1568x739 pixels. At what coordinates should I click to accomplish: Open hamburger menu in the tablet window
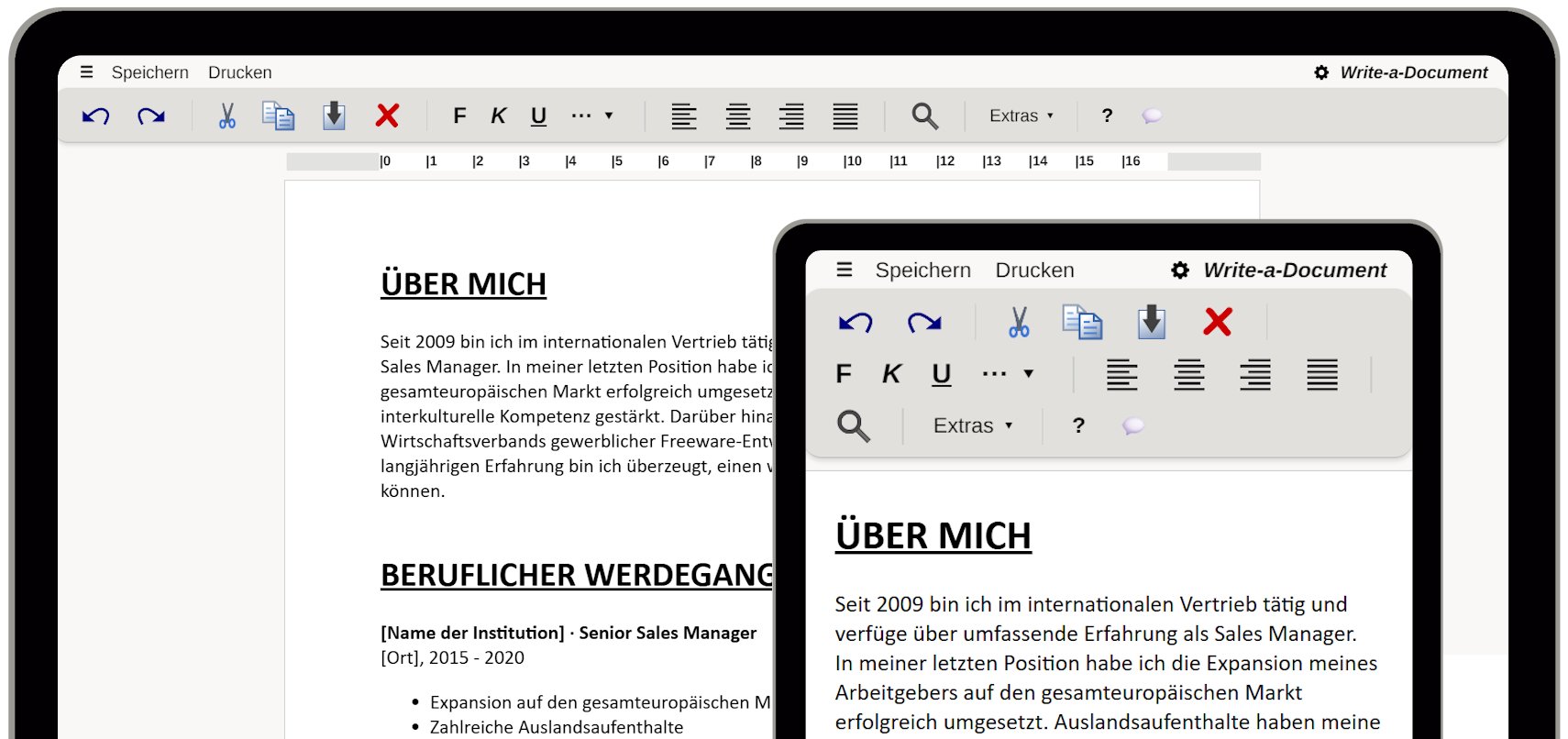tap(845, 270)
